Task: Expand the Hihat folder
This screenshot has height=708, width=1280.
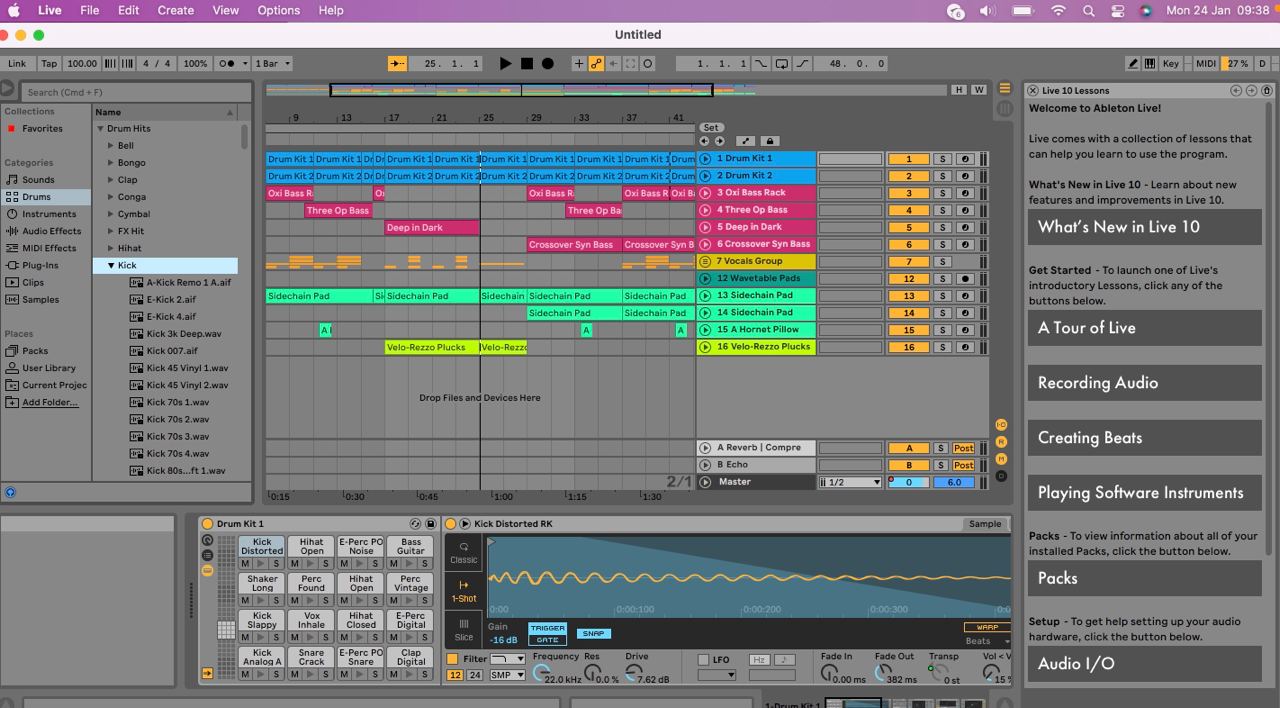Action: [x=111, y=248]
